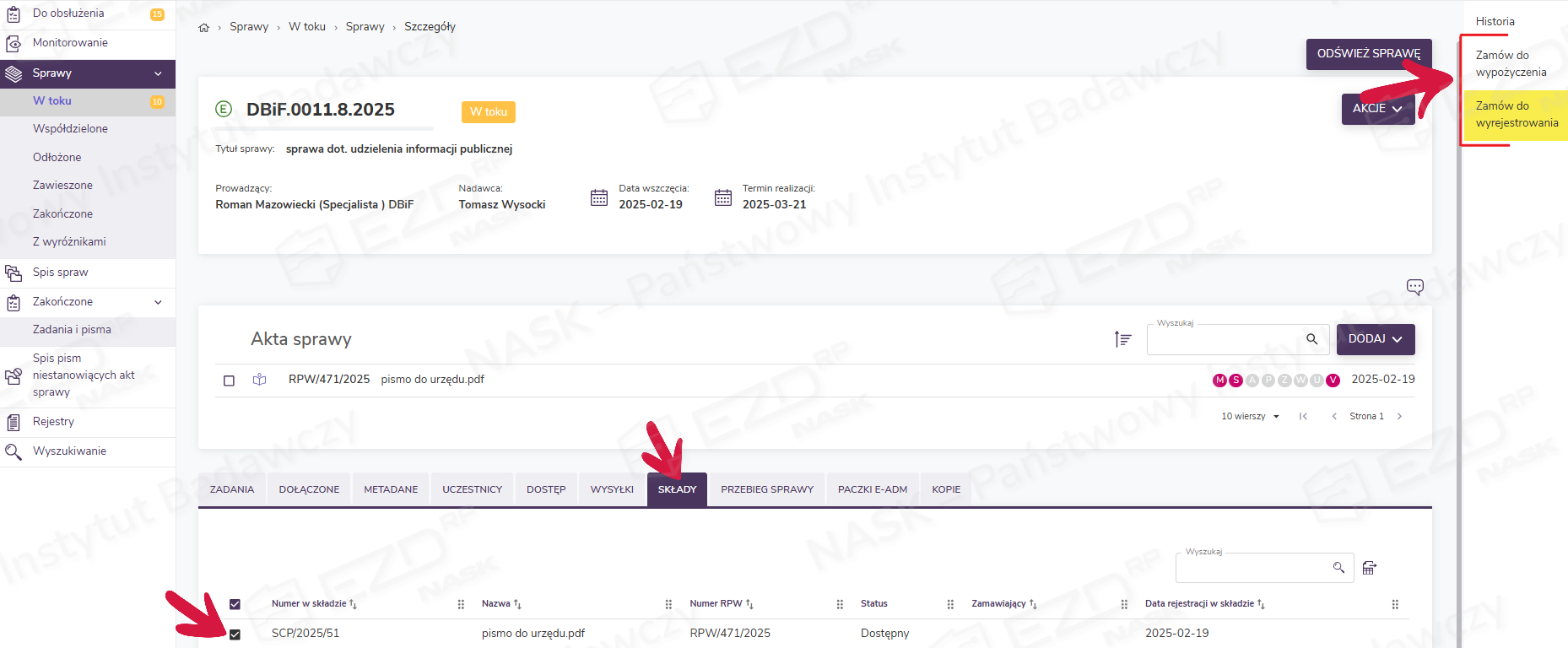Open the document preview icon for RPW/471/2025
Viewport: 1568px width, 648px height.
click(259, 380)
